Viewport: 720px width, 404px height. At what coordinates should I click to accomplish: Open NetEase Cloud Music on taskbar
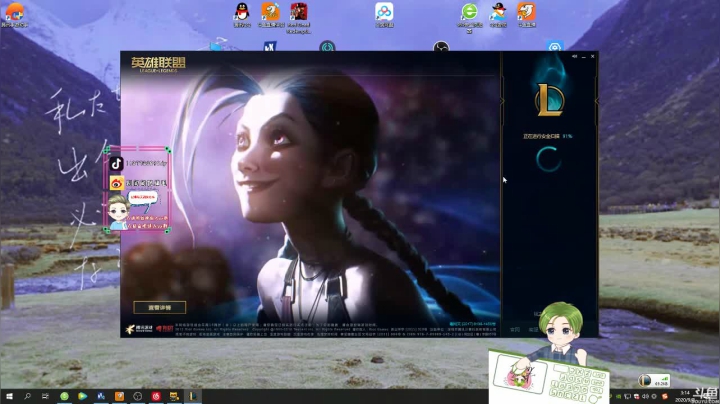coord(156,396)
